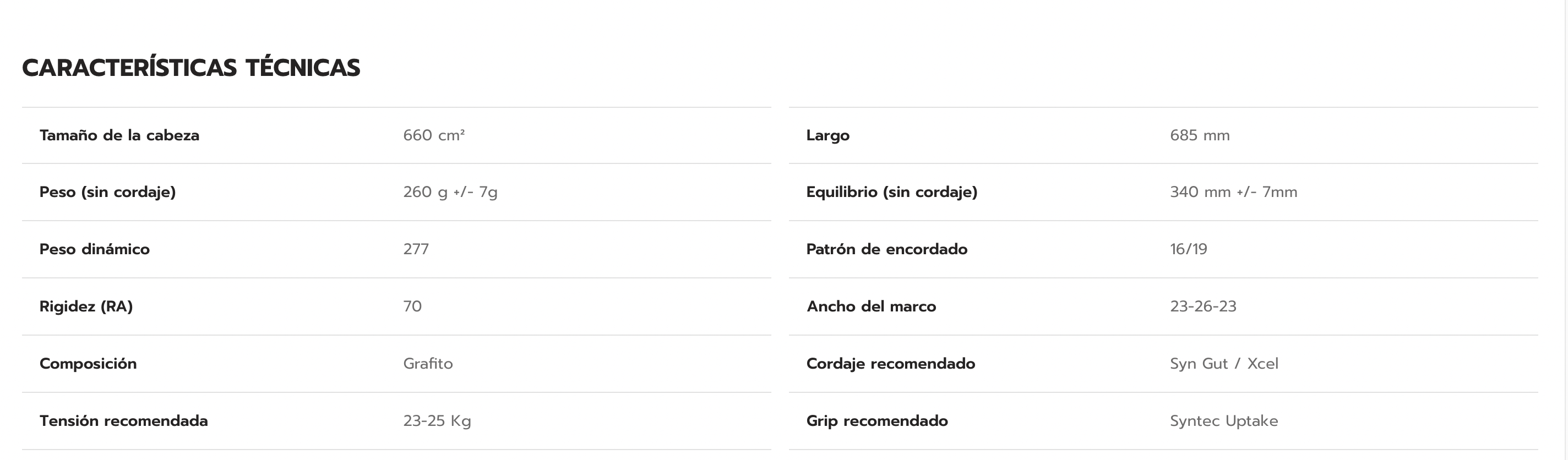The image size is (1568, 460).
Task: Click the Tensión recomendada label
Action: 123,421
